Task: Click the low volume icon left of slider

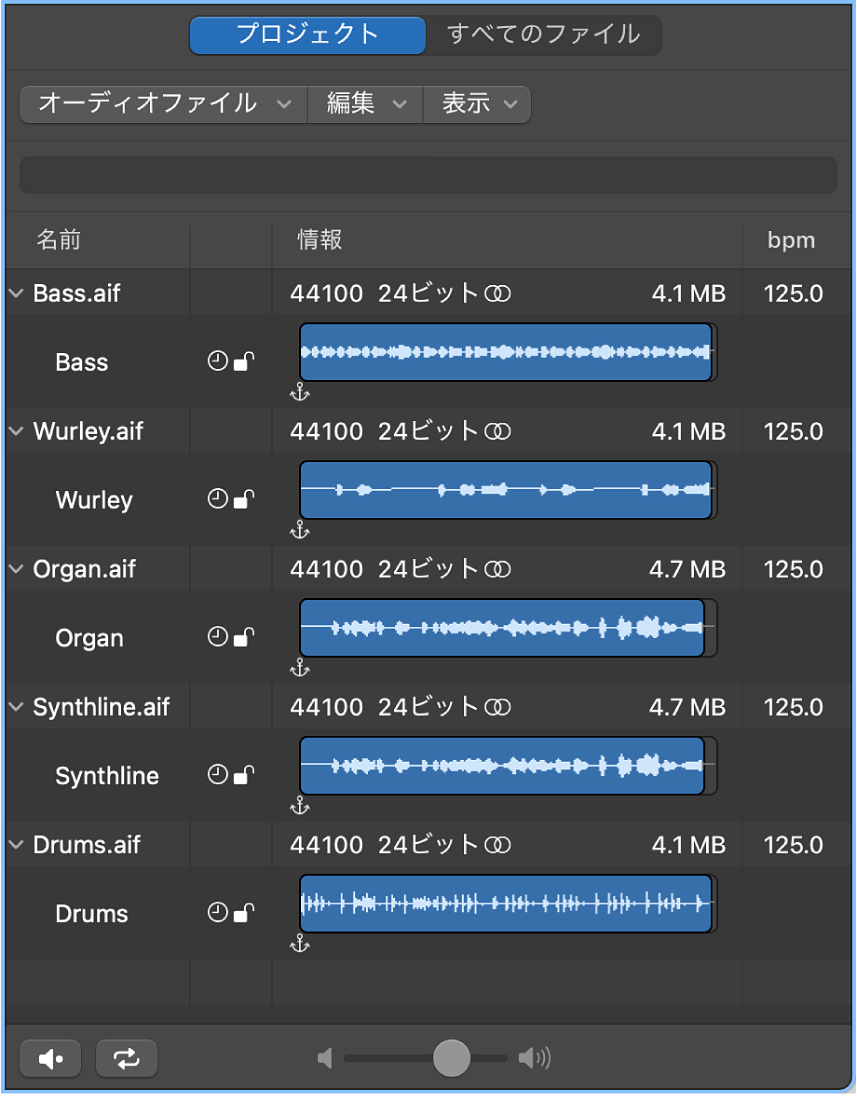Action: click(x=324, y=1058)
